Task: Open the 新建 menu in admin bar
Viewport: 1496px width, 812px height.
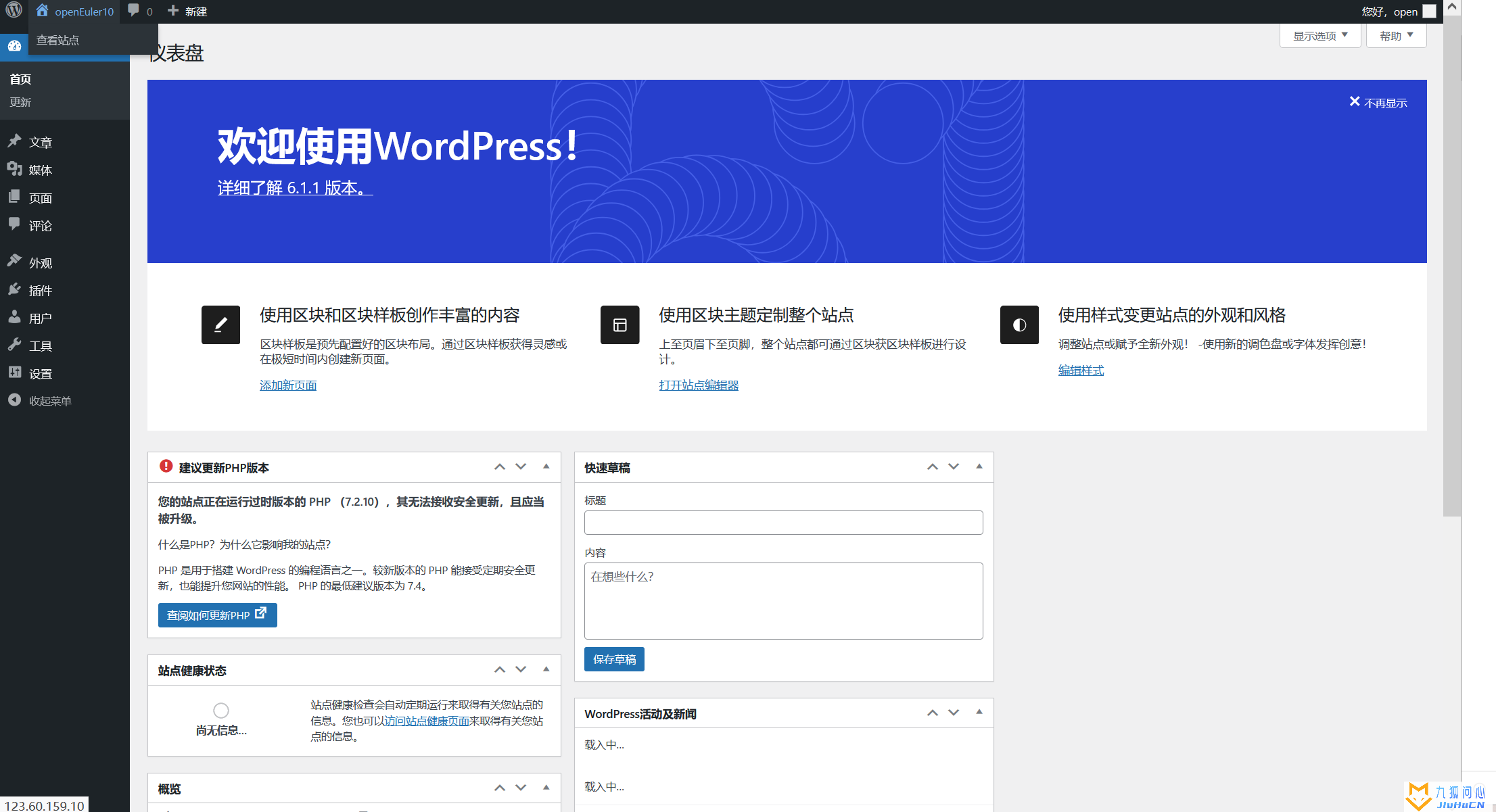Action: click(x=187, y=11)
